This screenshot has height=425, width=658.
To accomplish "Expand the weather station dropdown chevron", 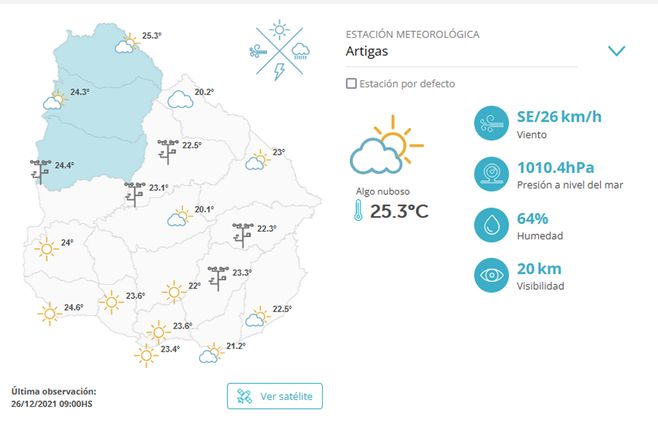I will 616,51.
